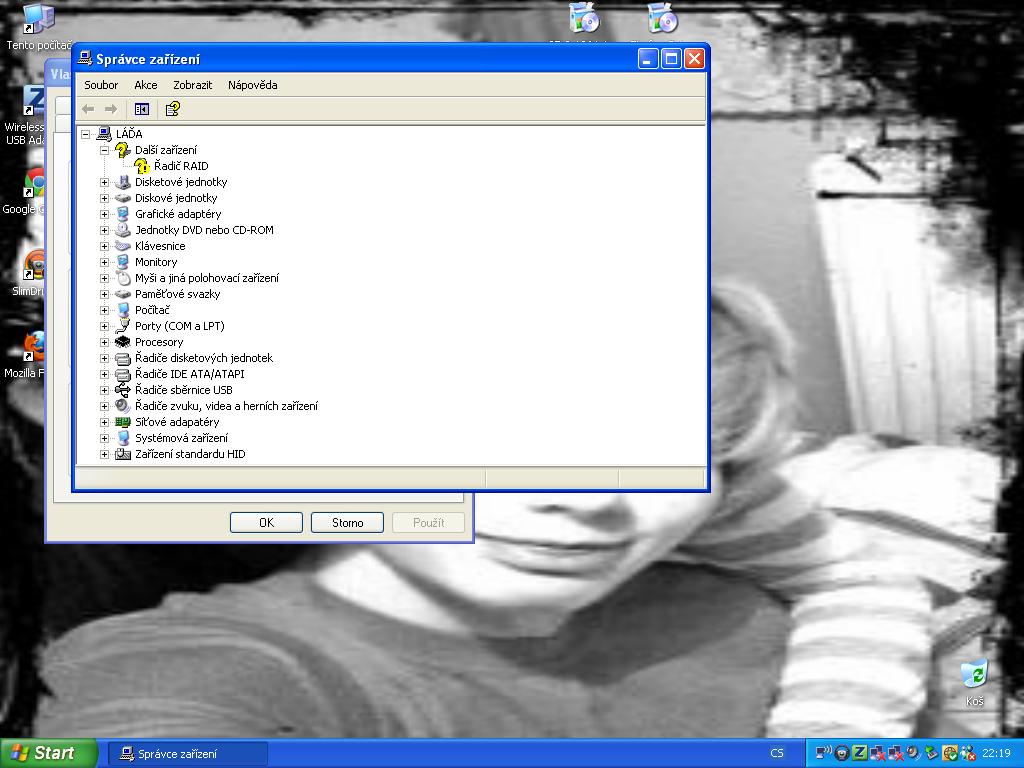
Task: Click the Řadiče sběrnice USB icon
Action: (x=123, y=390)
